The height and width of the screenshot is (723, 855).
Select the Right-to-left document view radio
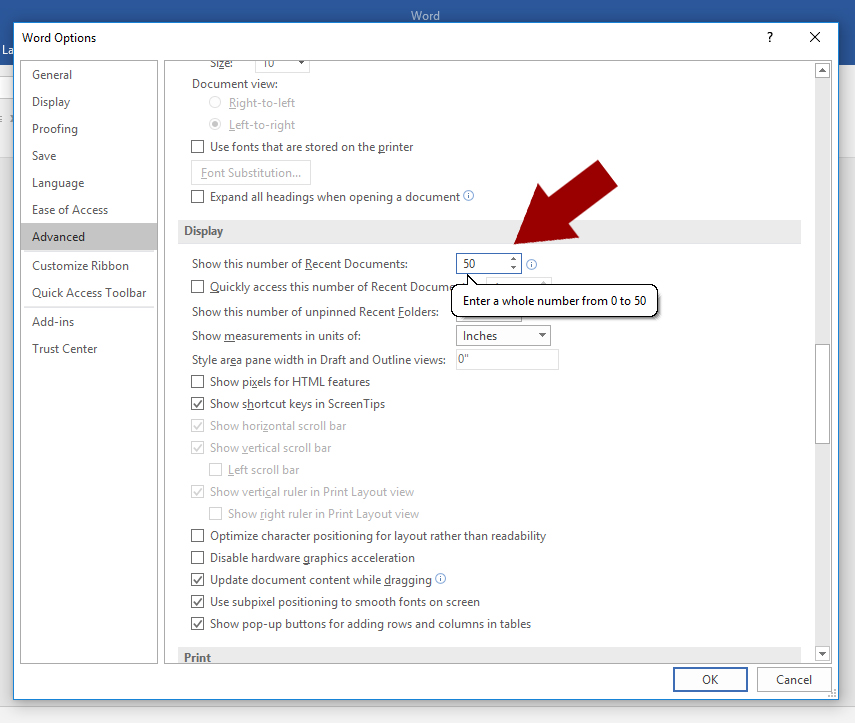tap(215, 103)
